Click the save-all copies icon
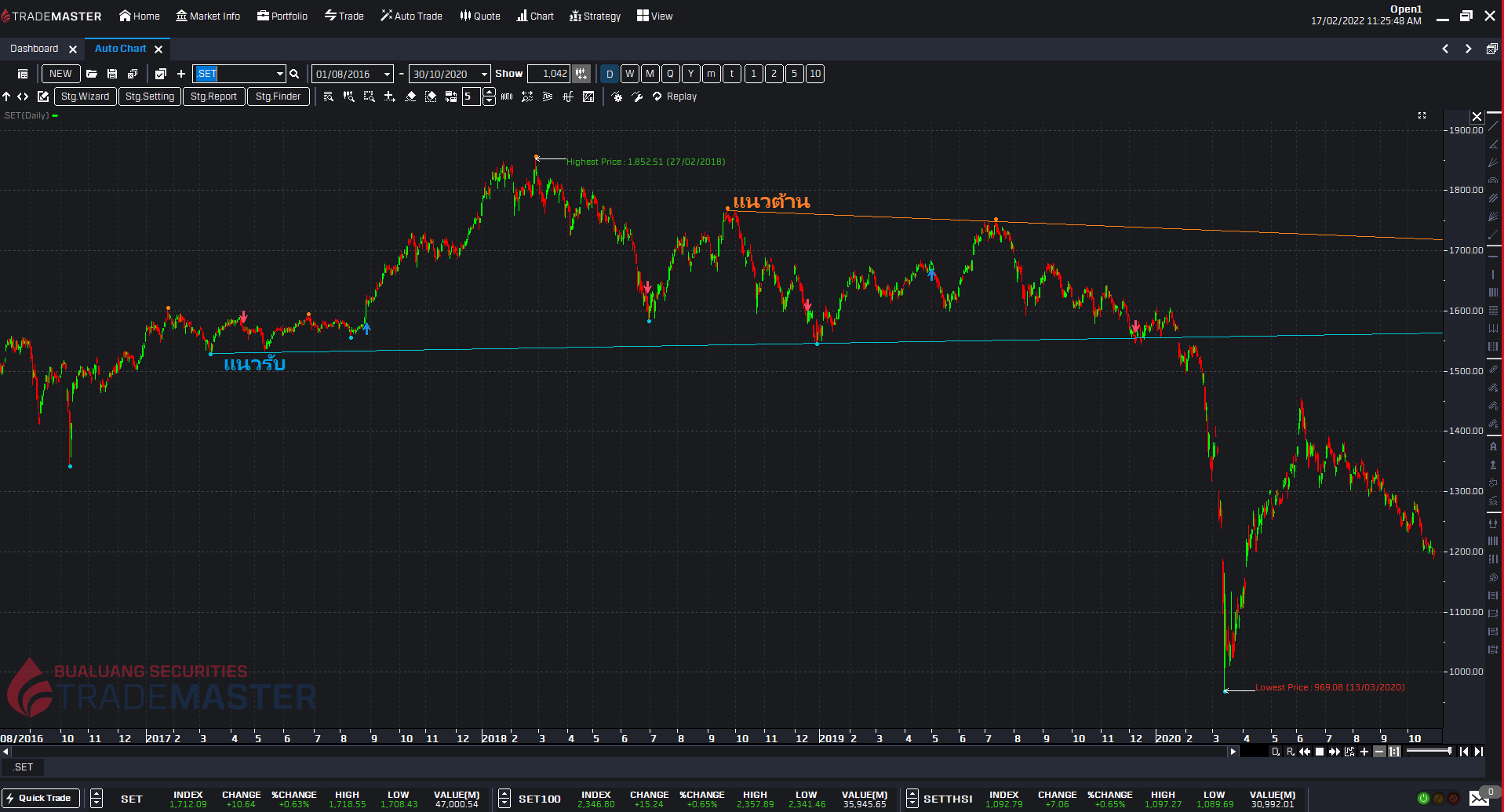1504x812 pixels. (x=133, y=74)
